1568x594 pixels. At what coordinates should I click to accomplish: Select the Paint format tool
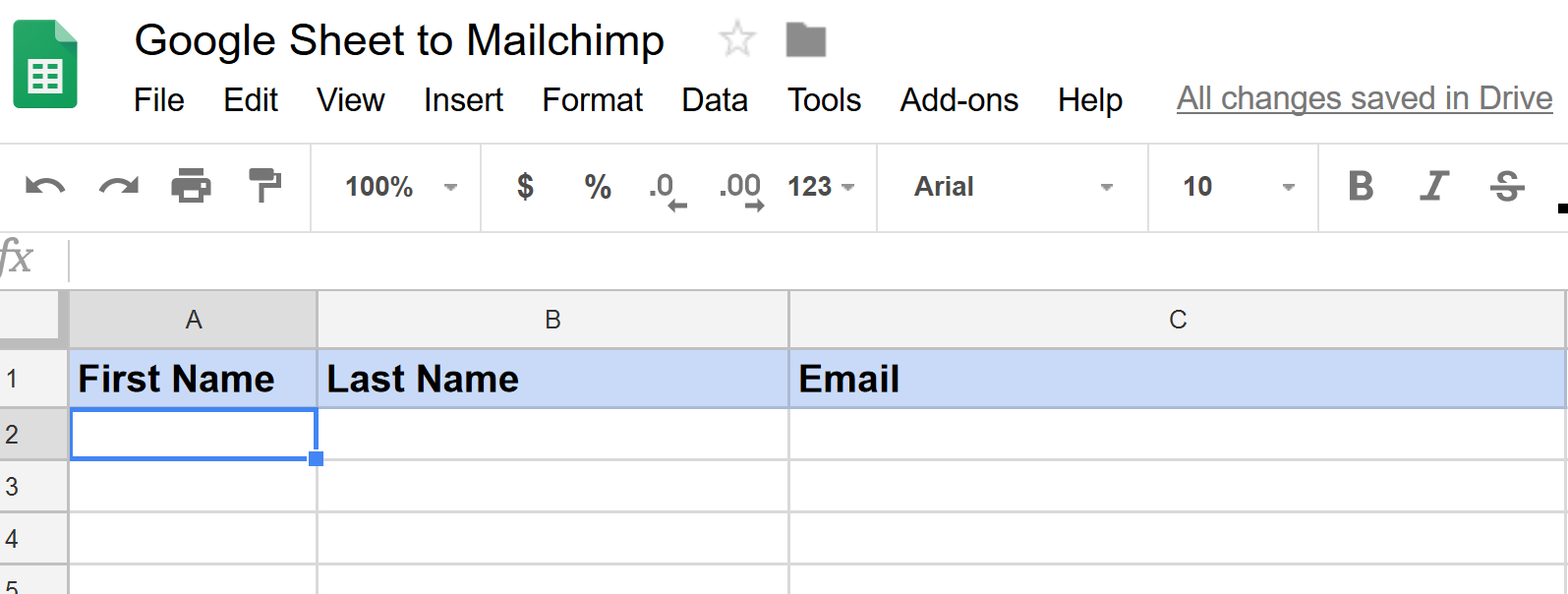coord(264,185)
